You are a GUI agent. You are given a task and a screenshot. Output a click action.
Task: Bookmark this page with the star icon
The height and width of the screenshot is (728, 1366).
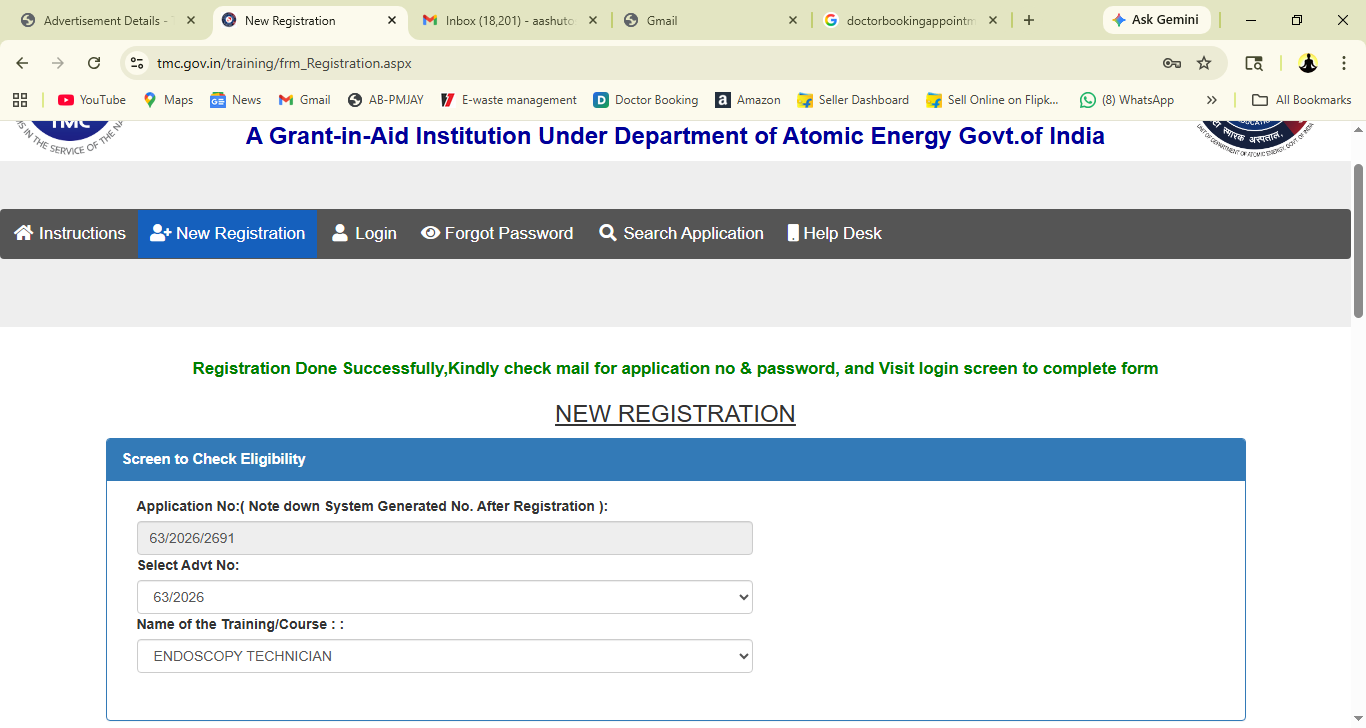point(1204,63)
